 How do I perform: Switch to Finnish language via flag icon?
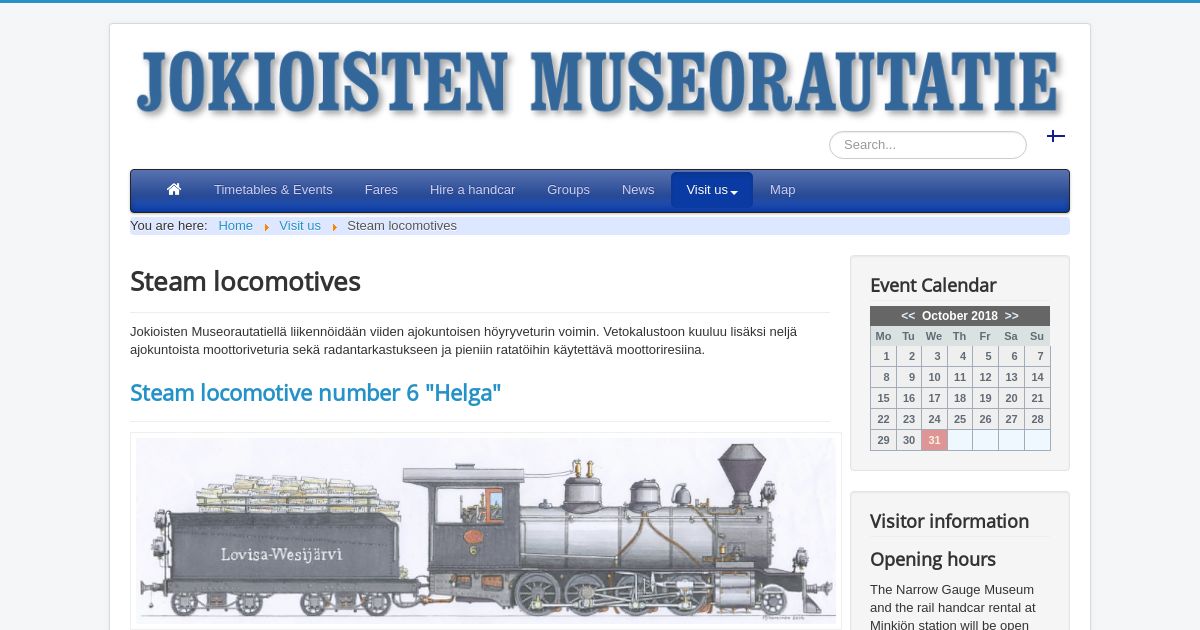coord(1056,136)
